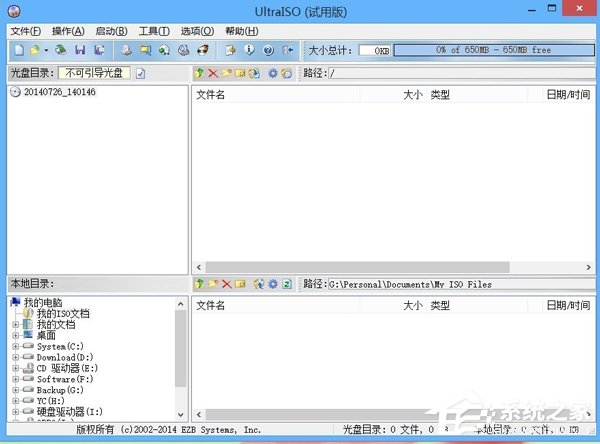Expand the 我的文档 tree node
Screen dimensions: 600x444
(14, 324)
